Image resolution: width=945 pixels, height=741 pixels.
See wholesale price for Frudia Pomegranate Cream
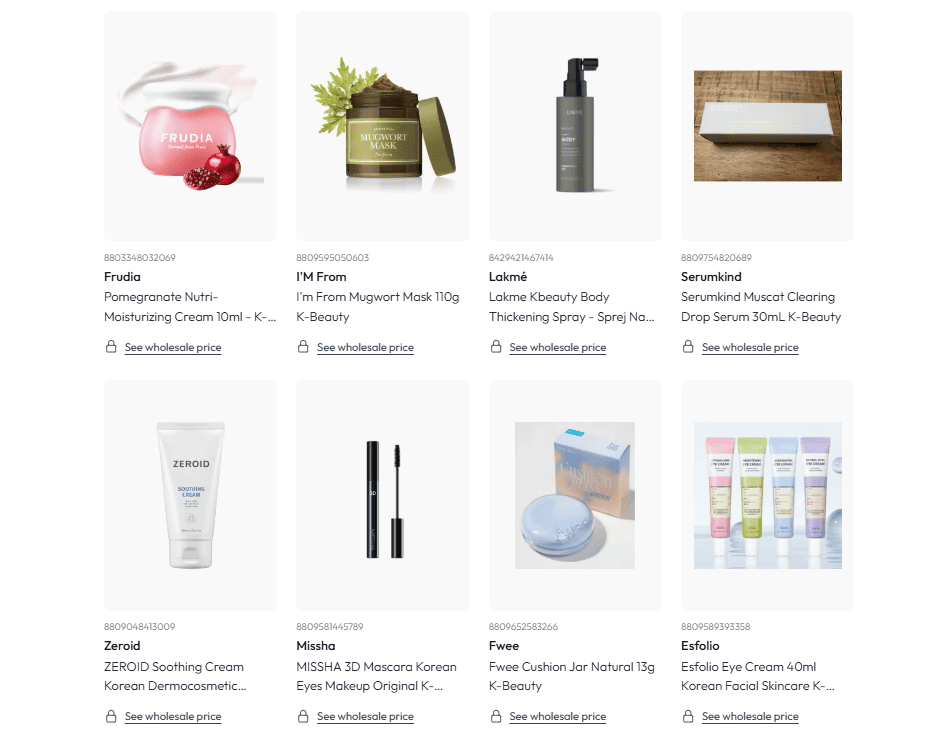click(173, 348)
